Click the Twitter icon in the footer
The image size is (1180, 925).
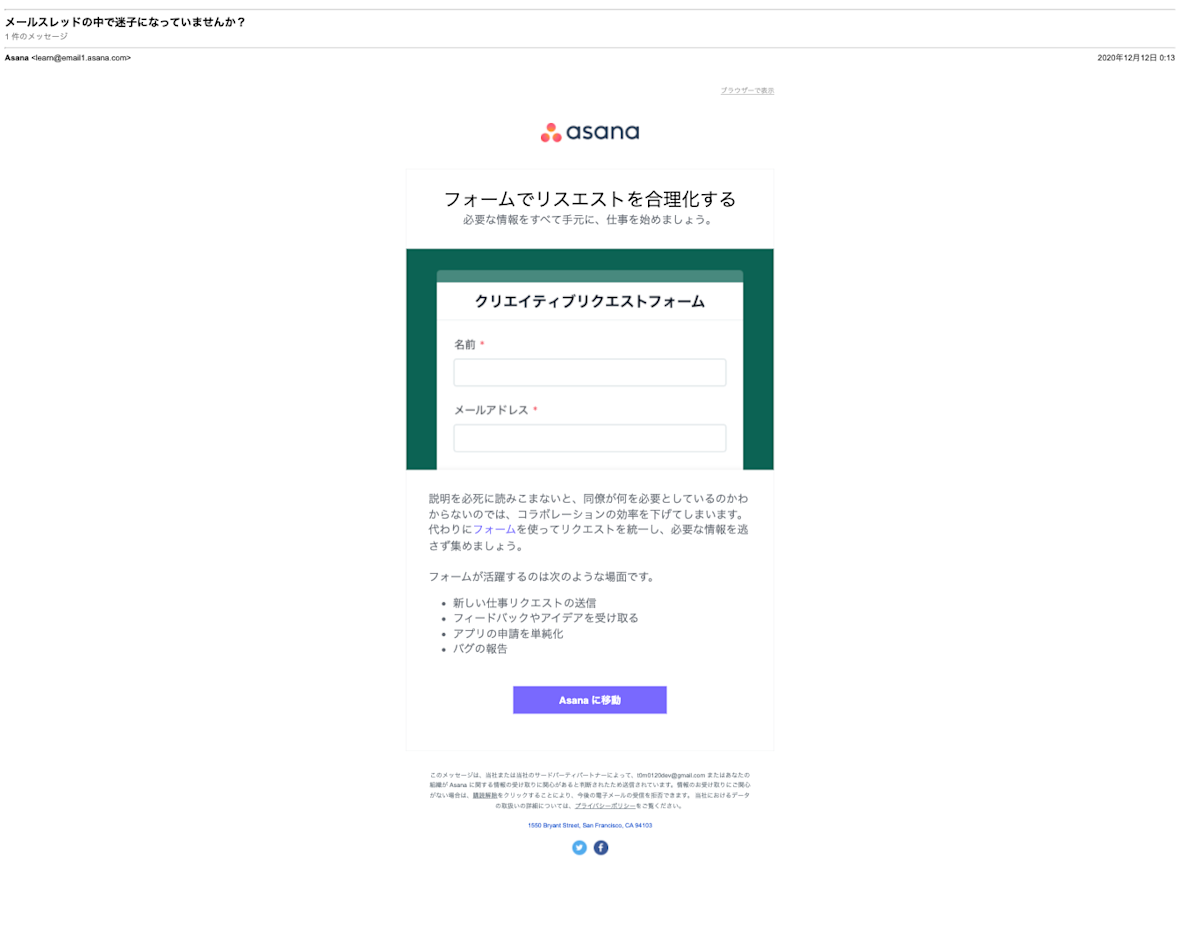(579, 847)
